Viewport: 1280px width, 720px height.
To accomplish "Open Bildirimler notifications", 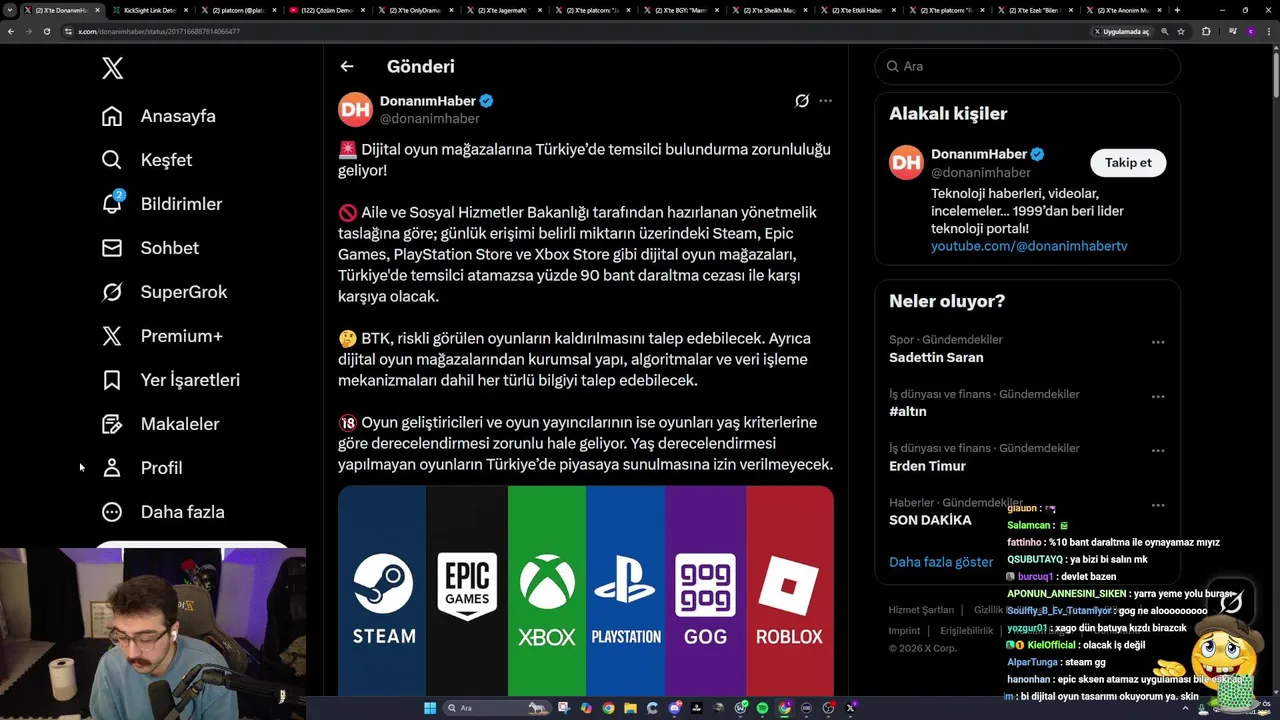I will tap(162, 204).
